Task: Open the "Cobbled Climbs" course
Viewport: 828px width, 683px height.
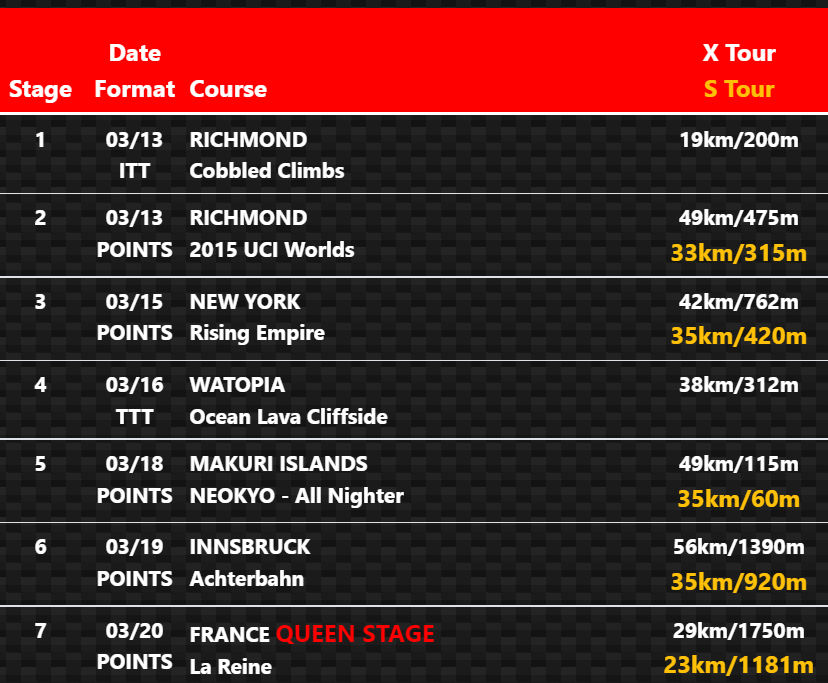Action: pyautogui.click(x=267, y=171)
